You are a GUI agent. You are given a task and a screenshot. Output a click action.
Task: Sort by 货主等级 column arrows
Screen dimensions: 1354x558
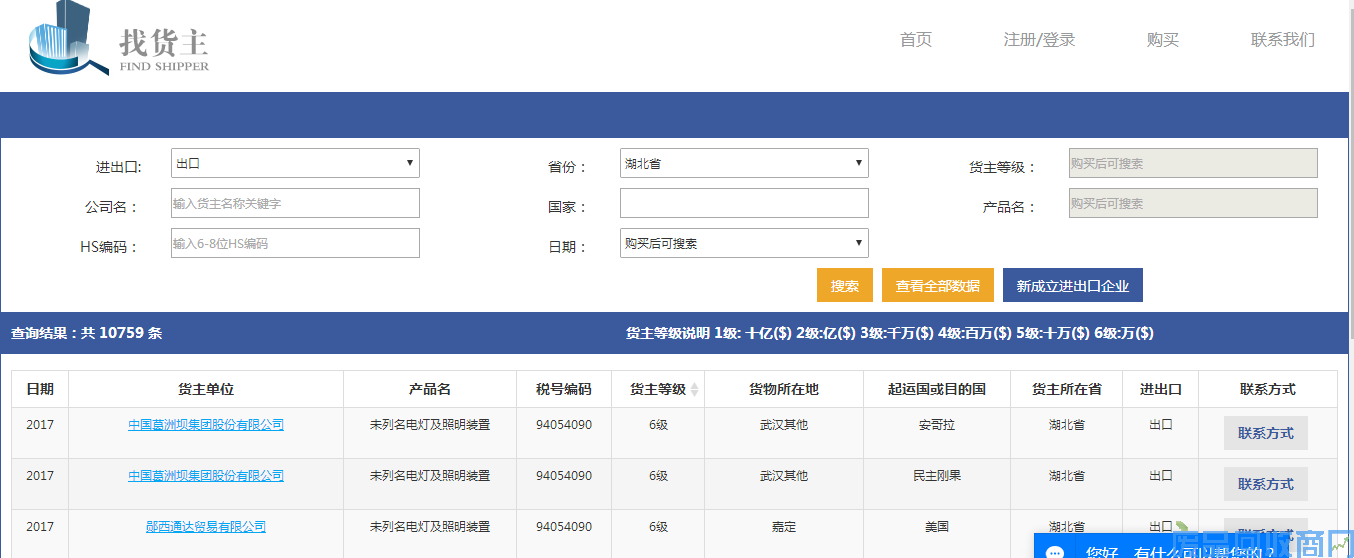click(695, 389)
